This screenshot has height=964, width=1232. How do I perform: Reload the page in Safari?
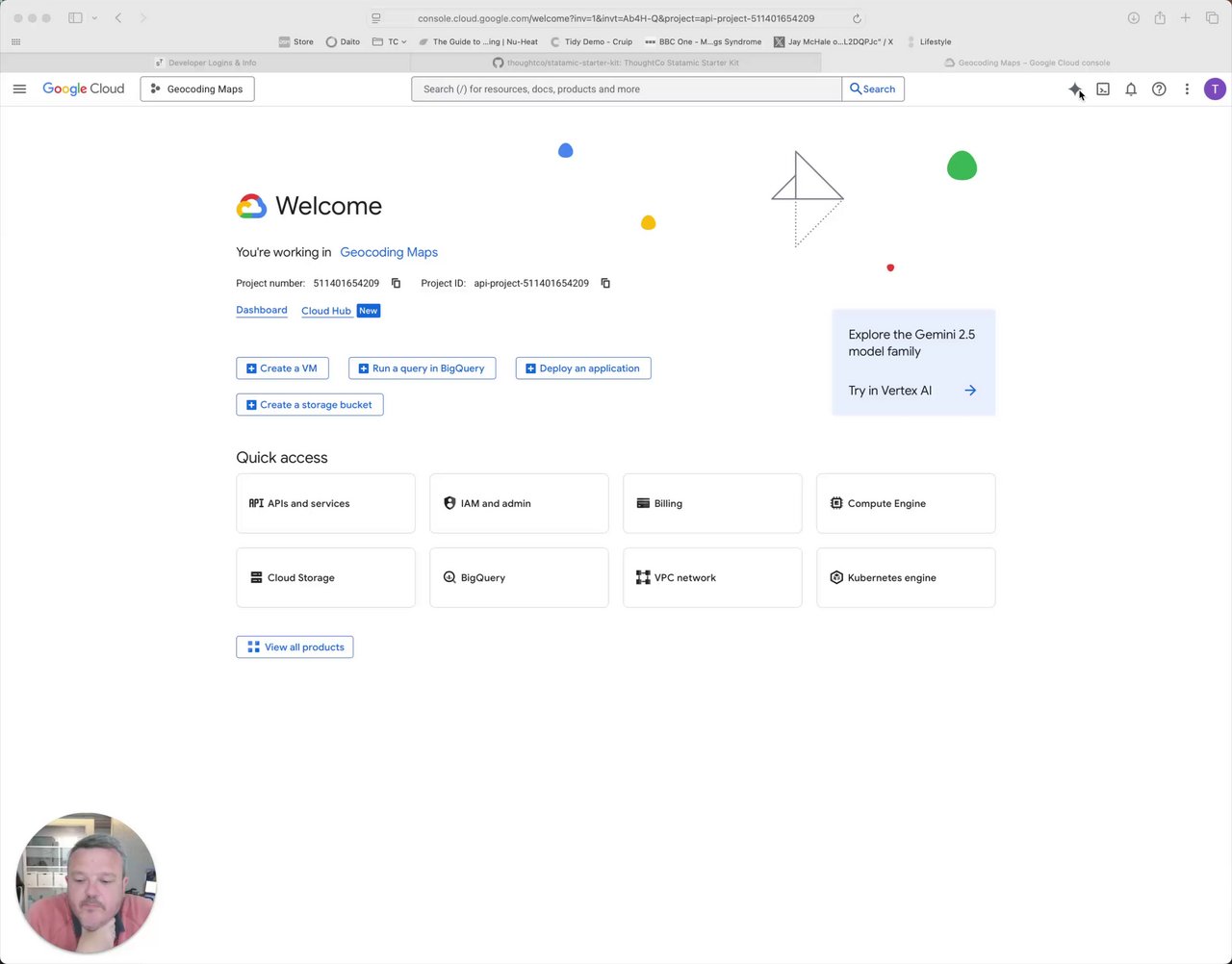coord(857,18)
